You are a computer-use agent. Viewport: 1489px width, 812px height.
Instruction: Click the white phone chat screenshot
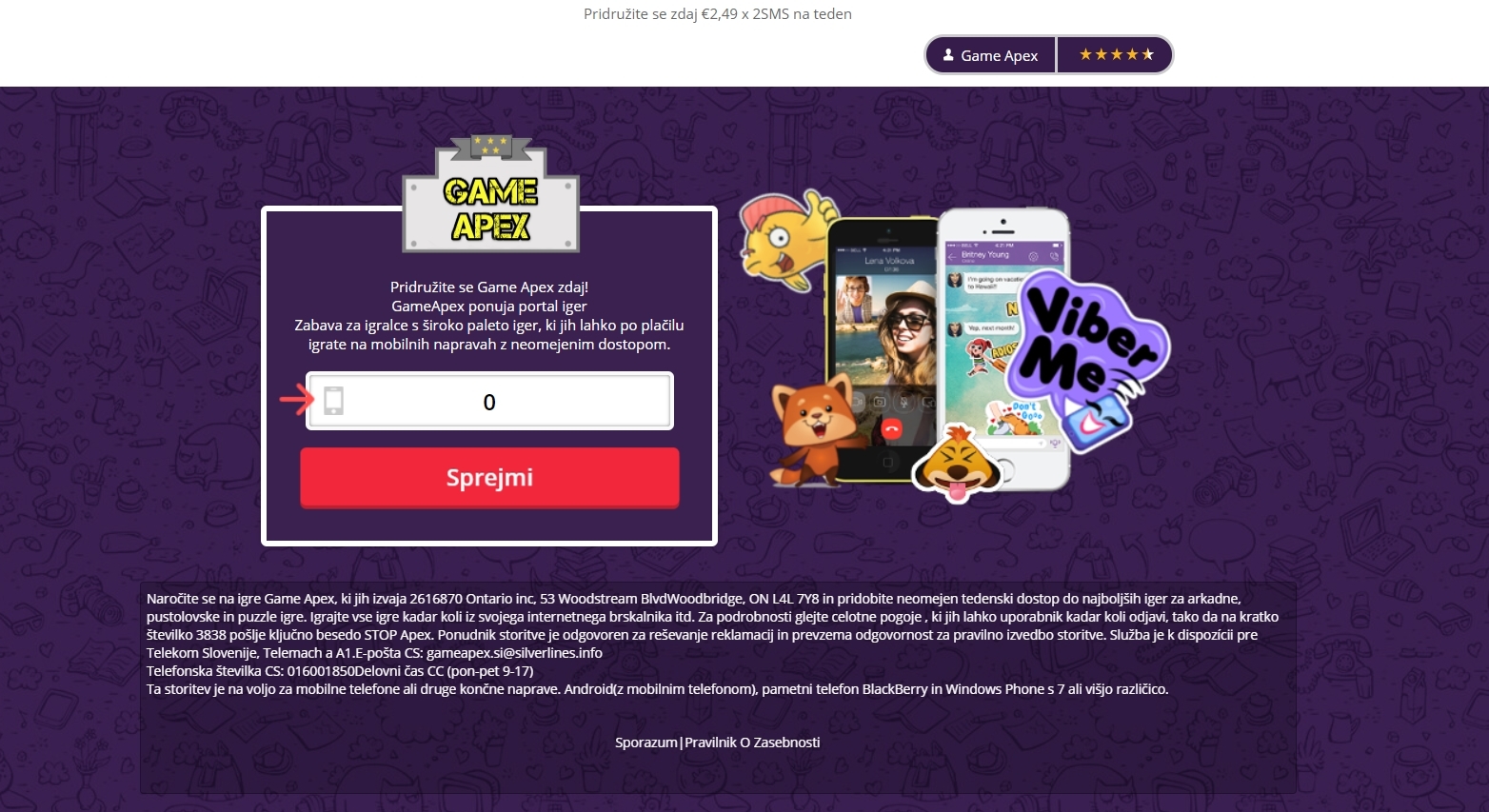coord(1003,349)
